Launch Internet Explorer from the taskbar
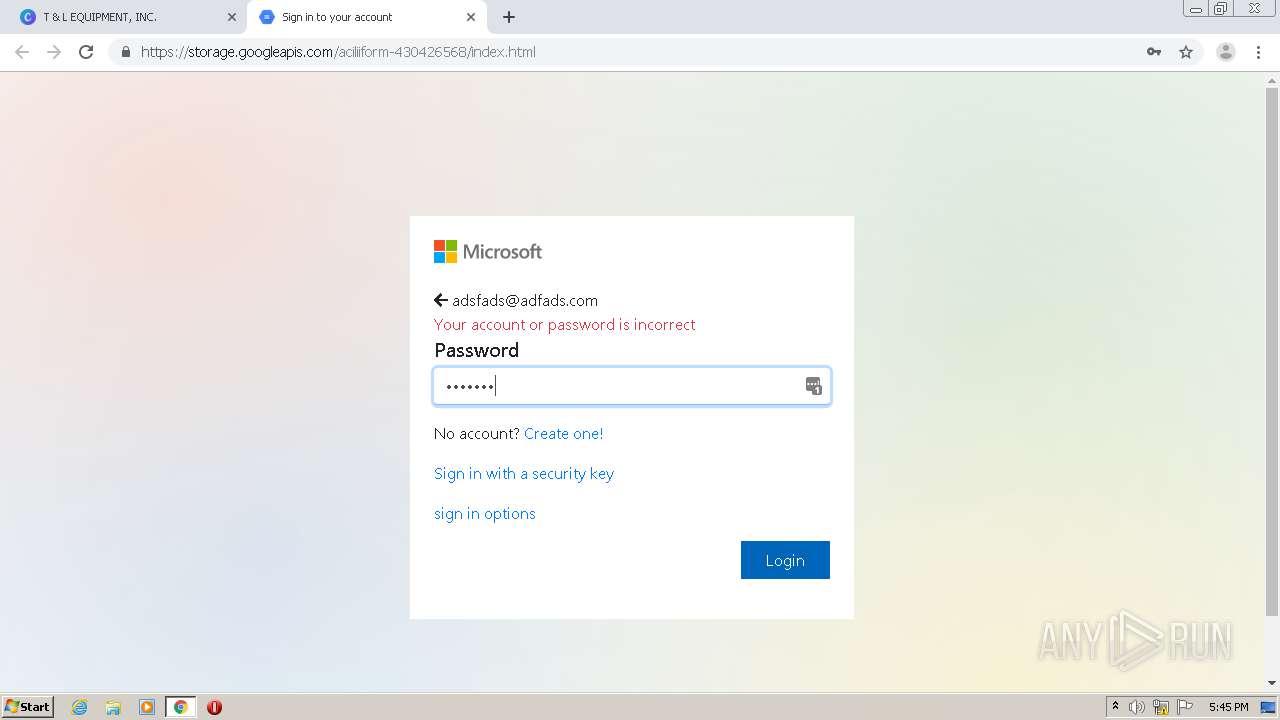The image size is (1280, 720). point(80,707)
